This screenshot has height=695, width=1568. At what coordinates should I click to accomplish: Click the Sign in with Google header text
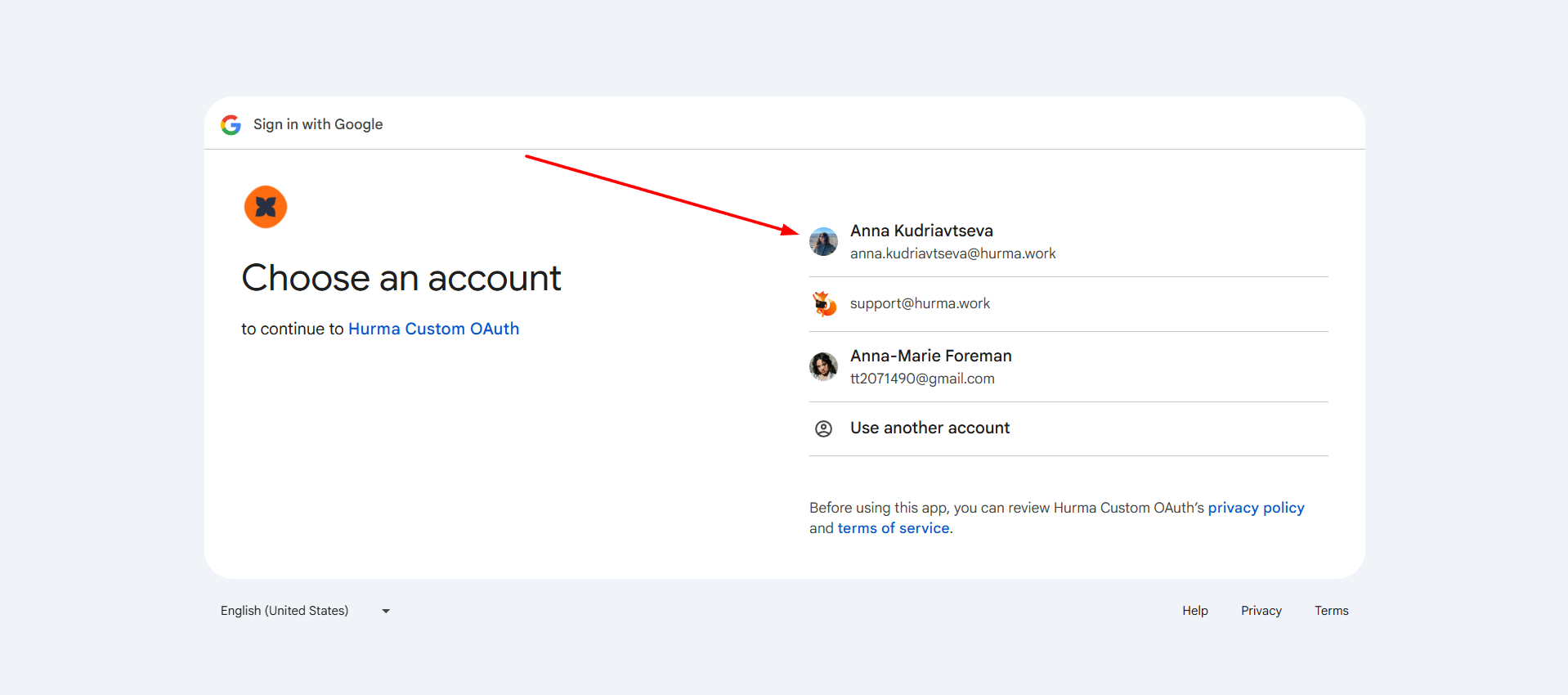pyautogui.click(x=318, y=124)
